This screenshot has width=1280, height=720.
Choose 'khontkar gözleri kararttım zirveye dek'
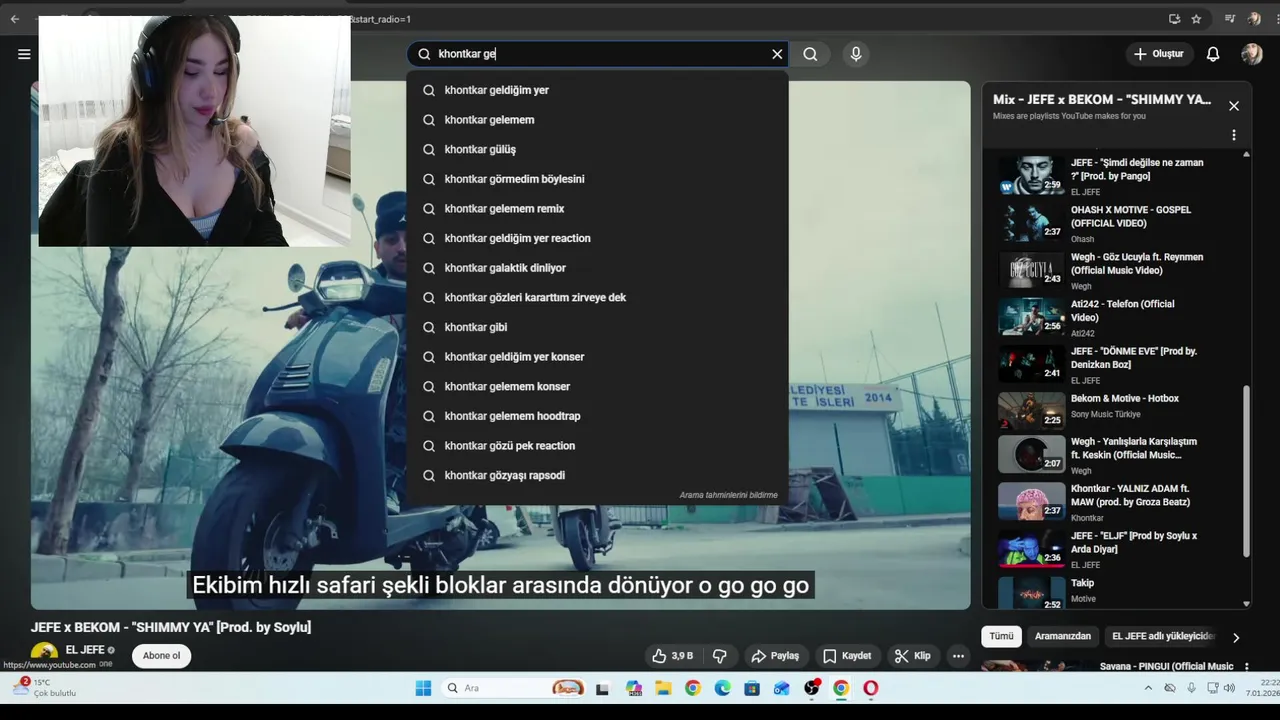(x=597, y=298)
